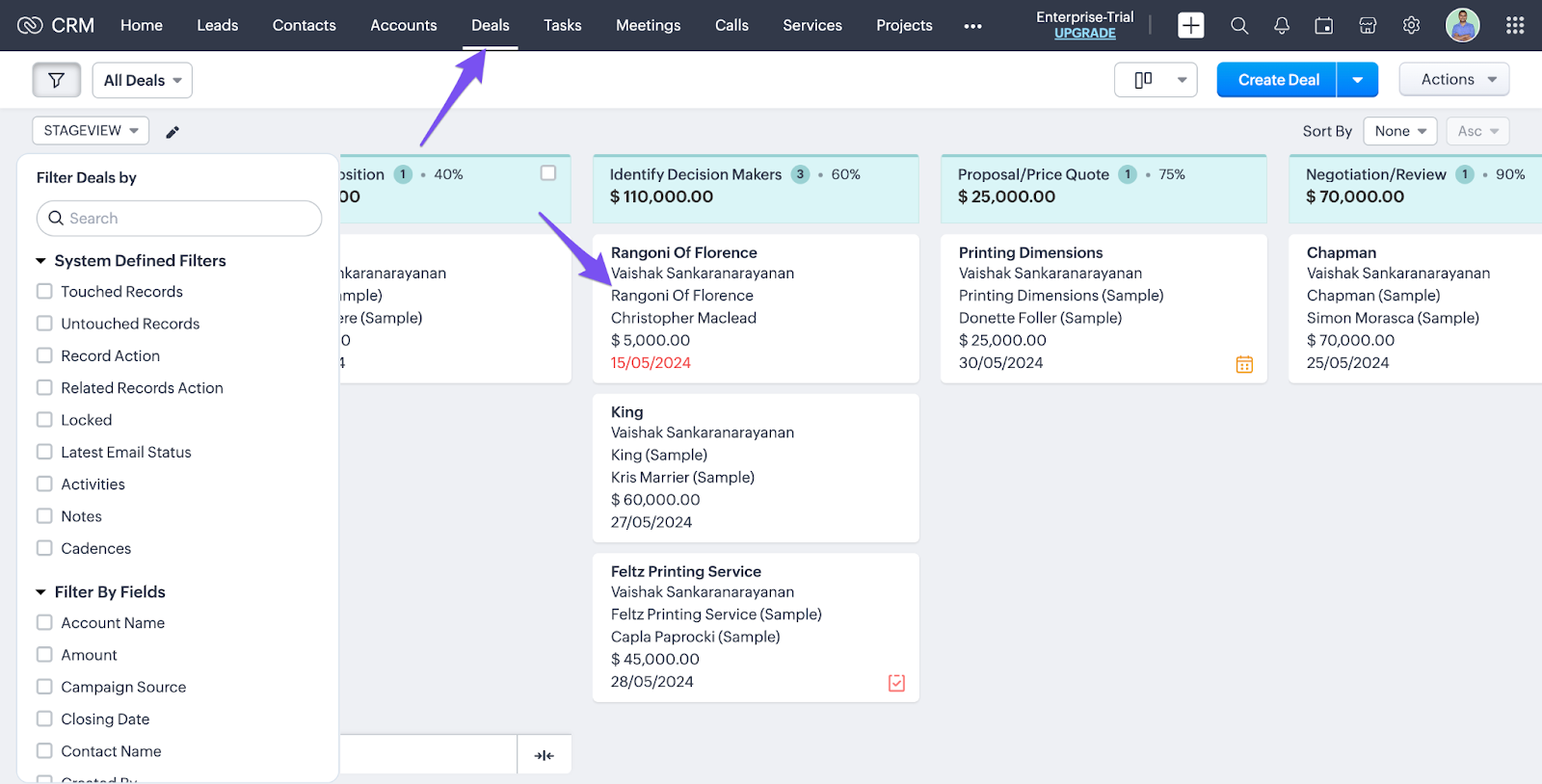Collapse System Defined Filters section
Image resolution: width=1542 pixels, height=784 pixels.
(41, 261)
